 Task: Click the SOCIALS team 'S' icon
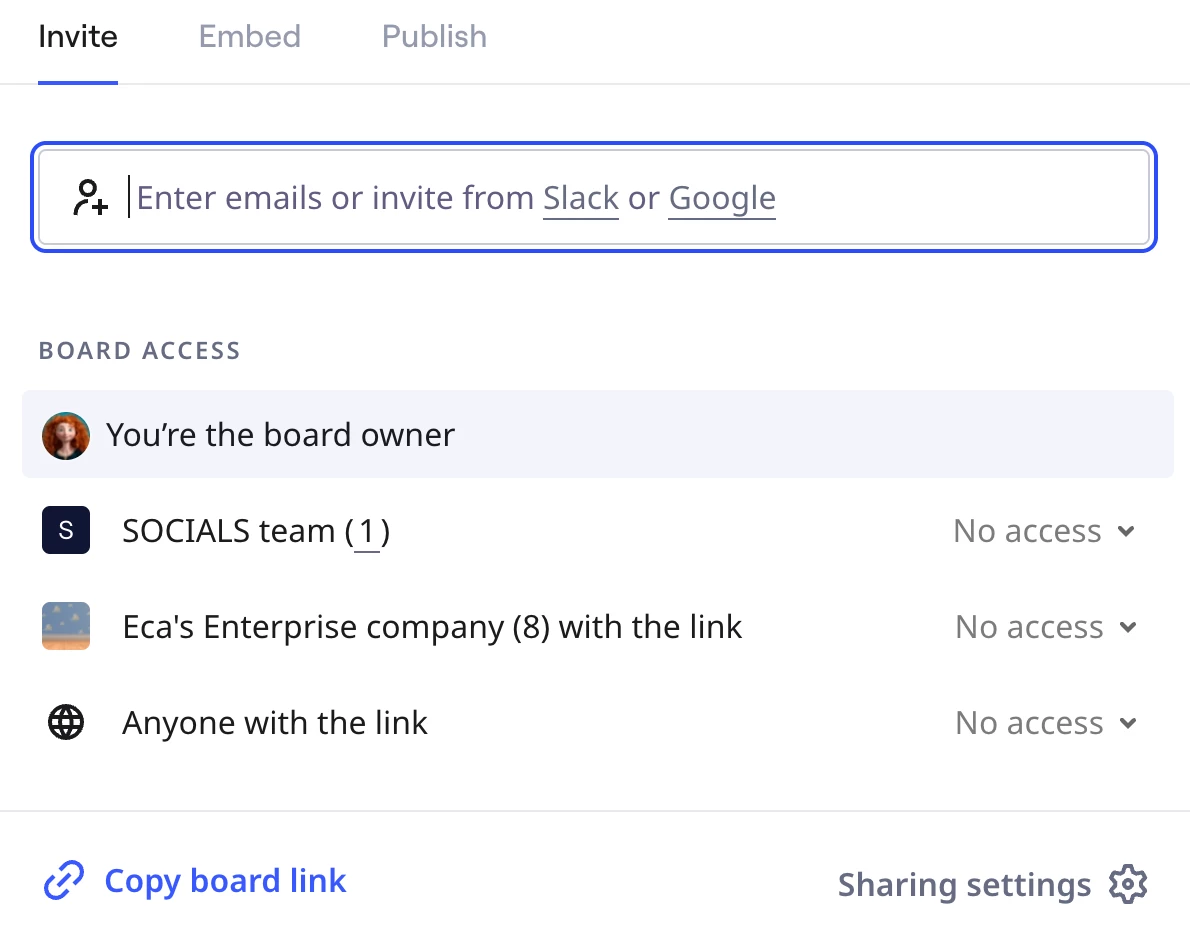pos(66,530)
